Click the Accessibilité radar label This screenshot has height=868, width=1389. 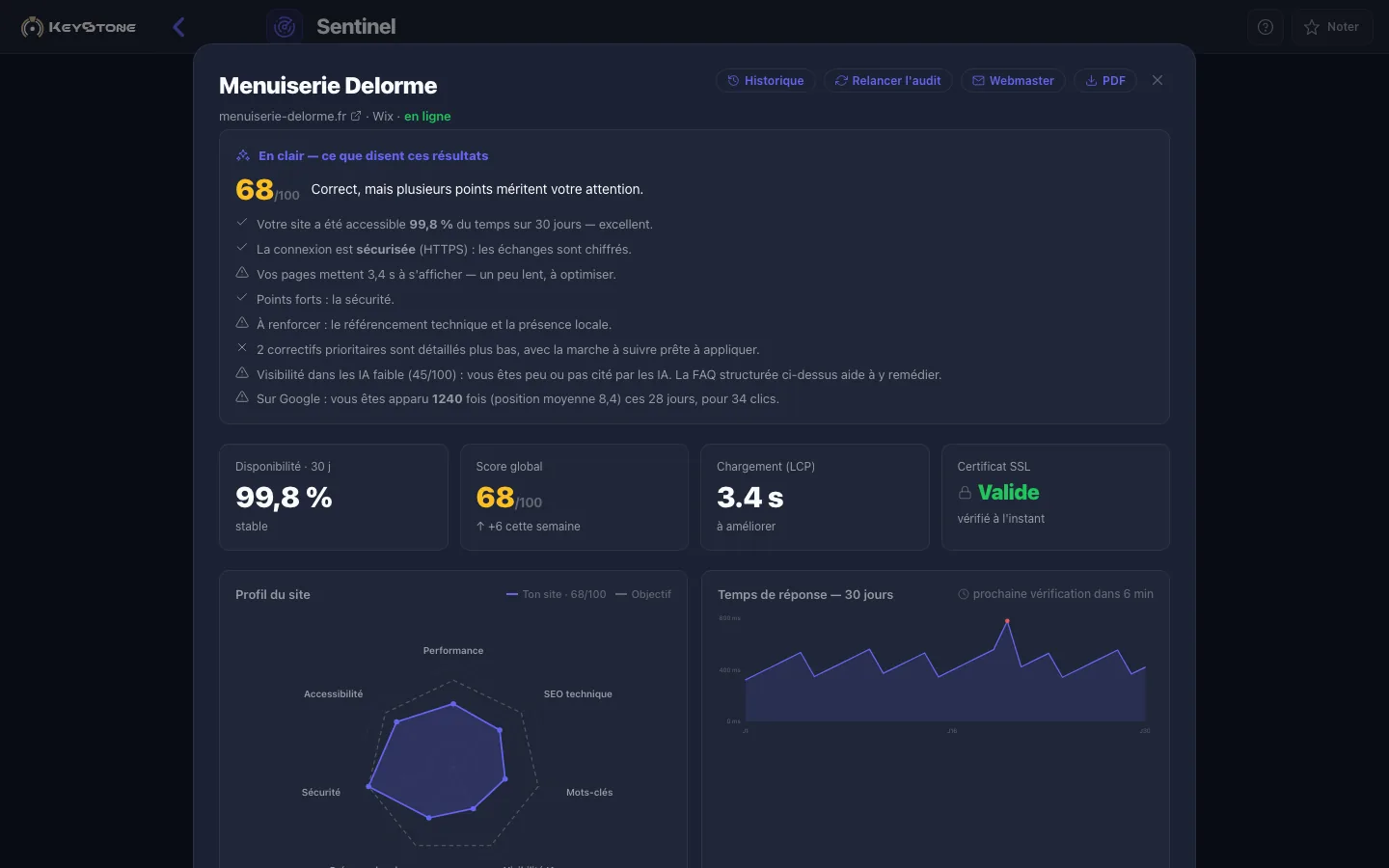click(334, 694)
